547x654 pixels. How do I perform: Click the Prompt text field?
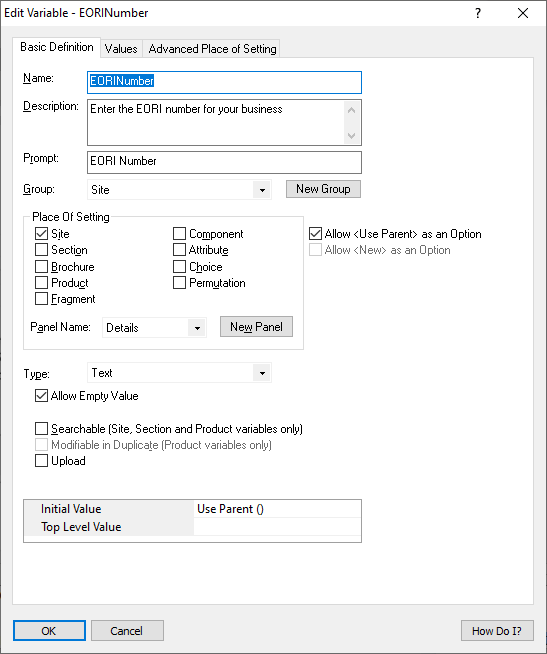[x=224, y=162]
